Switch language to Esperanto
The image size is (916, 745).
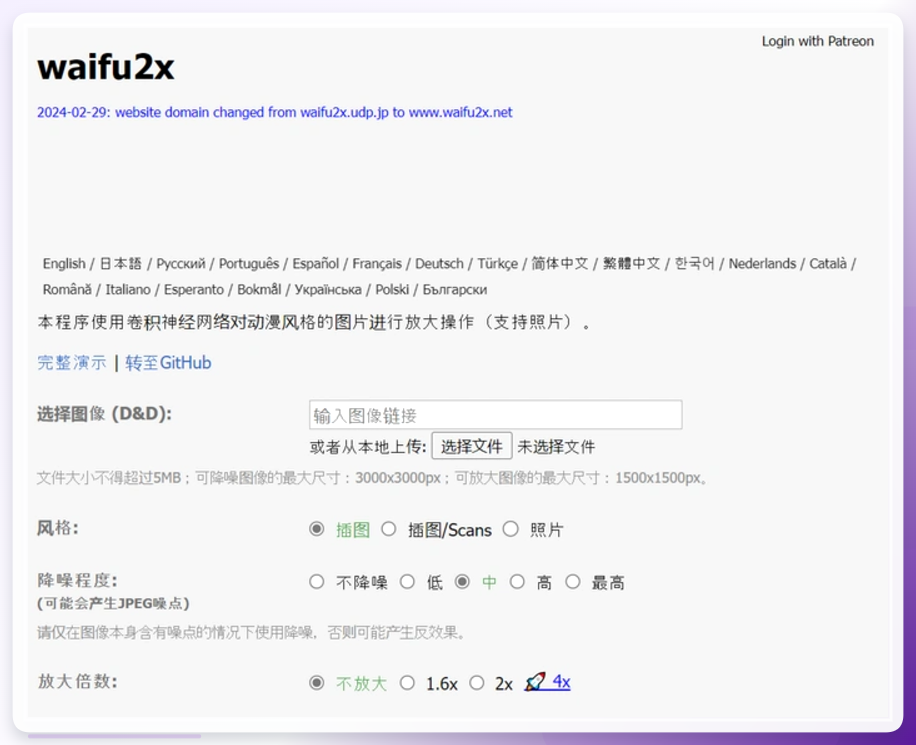[x=193, y=289]
